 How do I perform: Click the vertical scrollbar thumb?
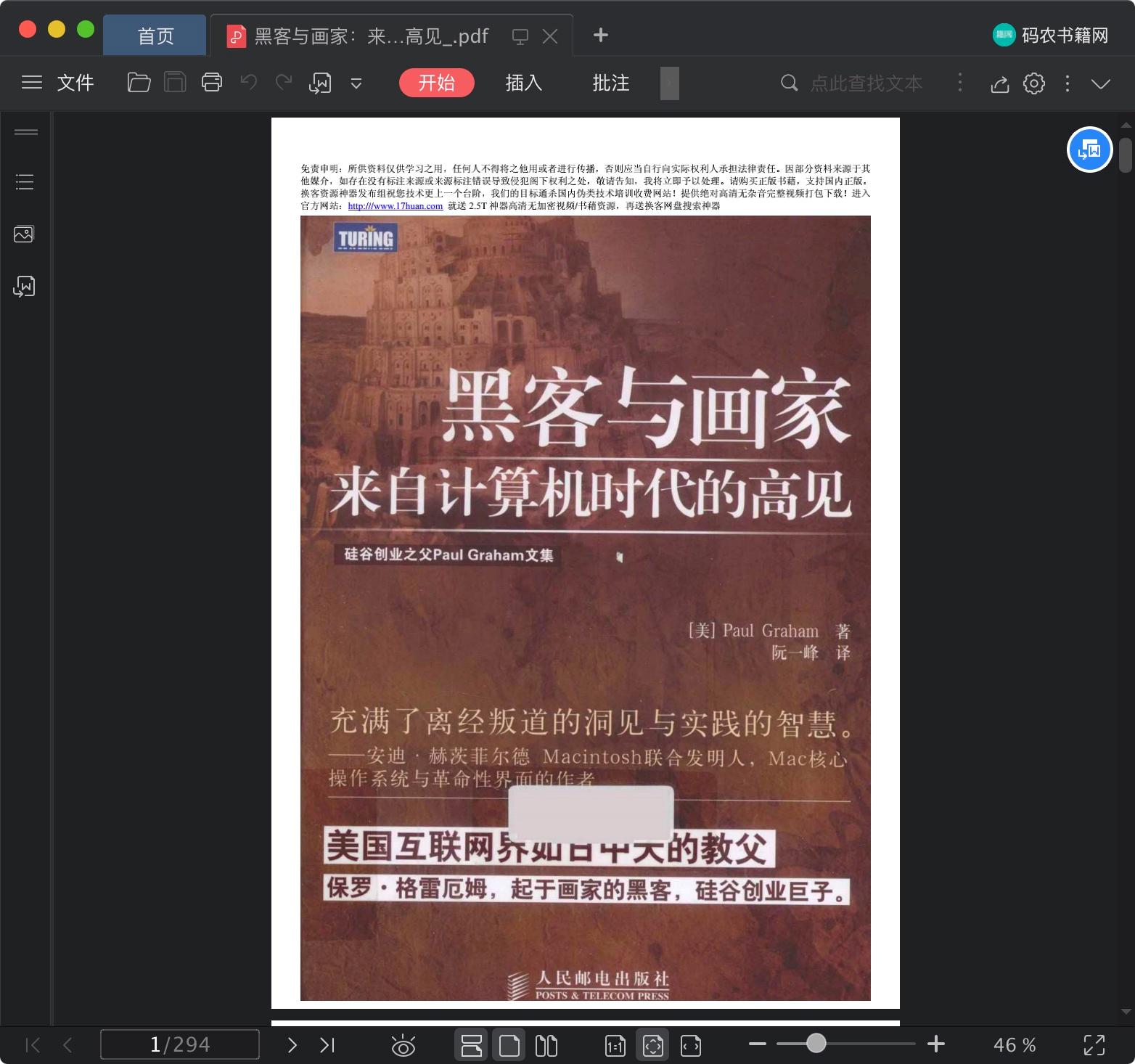pos(1126,155)
